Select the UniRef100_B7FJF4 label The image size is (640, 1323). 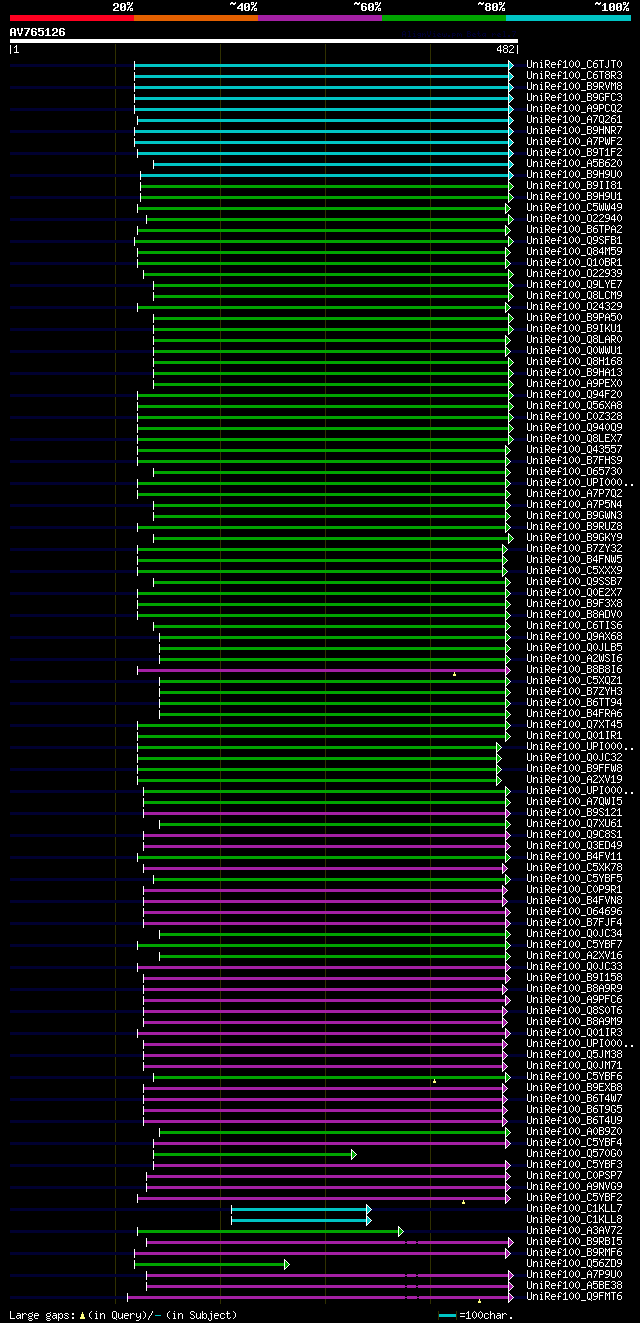575,923
